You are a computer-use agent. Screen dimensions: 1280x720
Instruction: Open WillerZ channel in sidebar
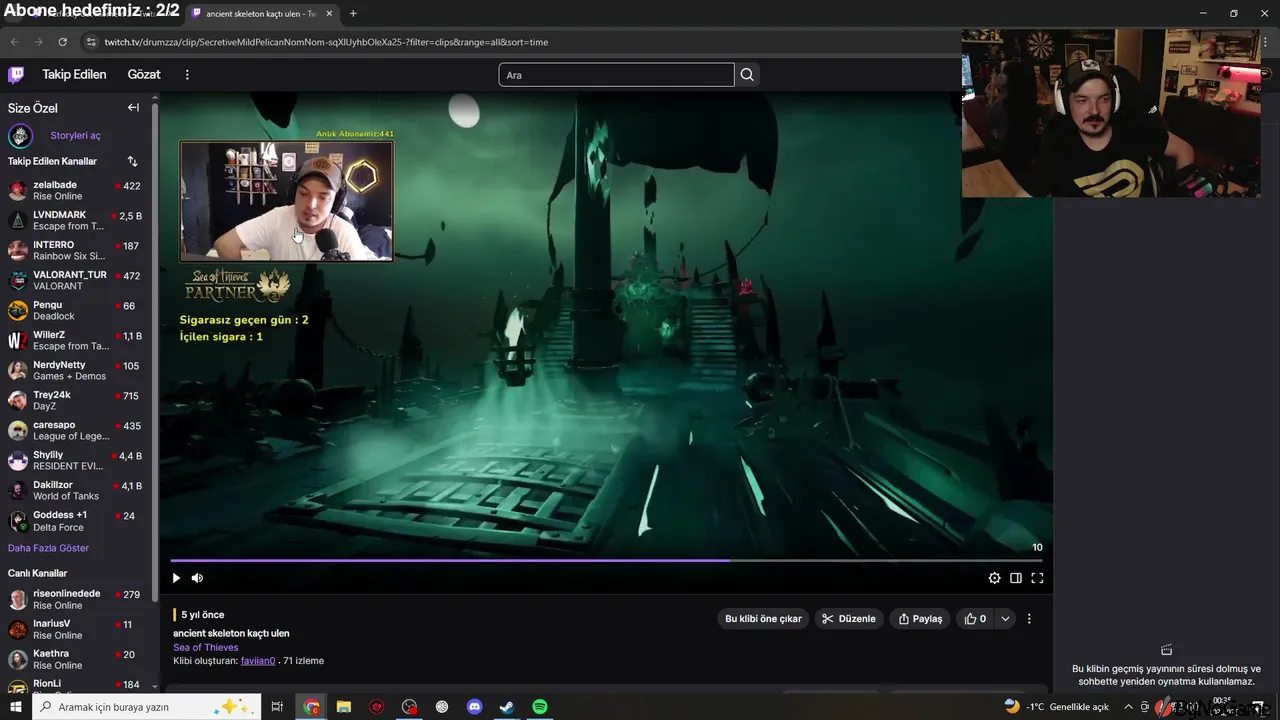76,340
